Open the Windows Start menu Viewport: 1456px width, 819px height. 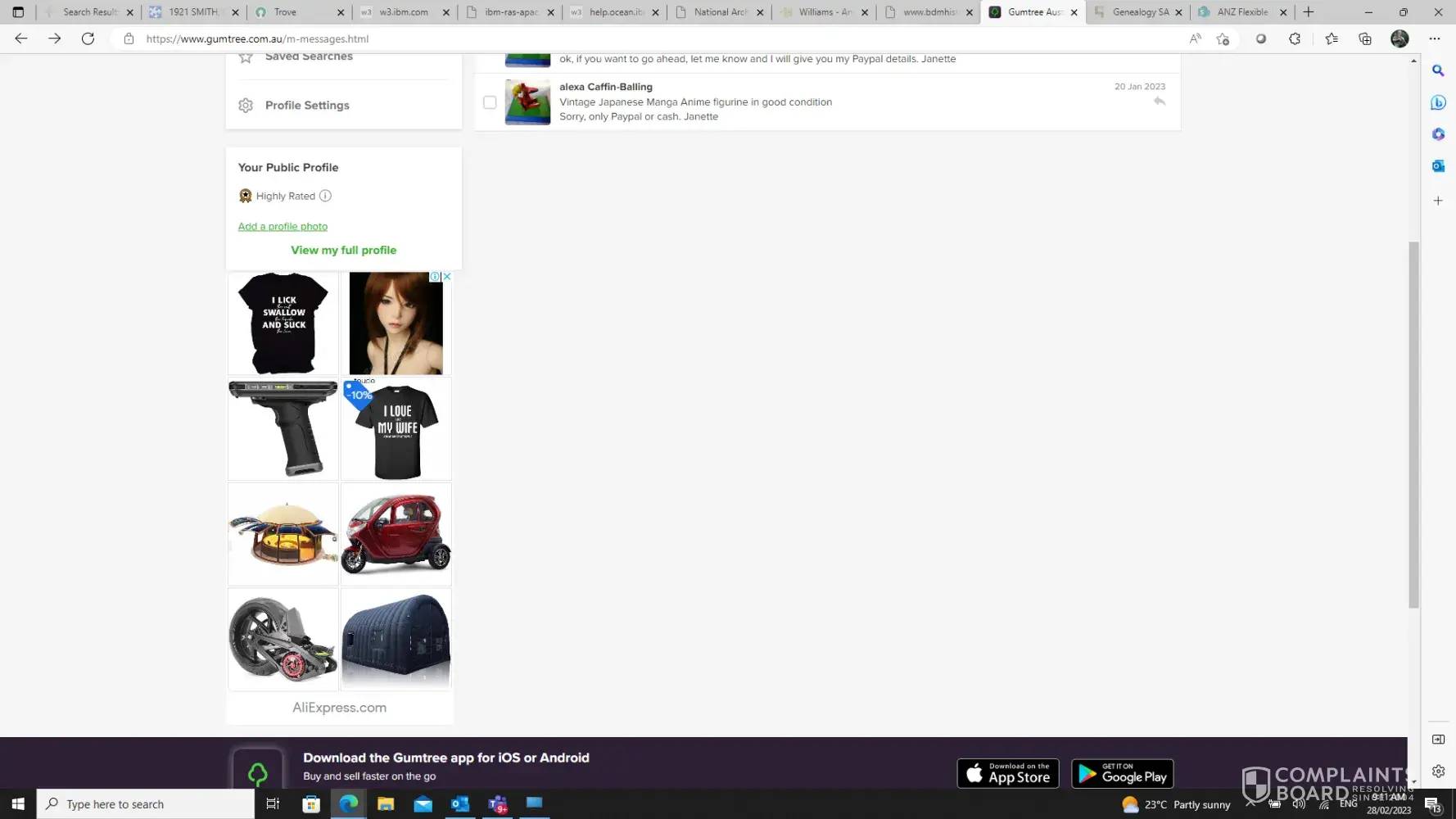pos(18,804)
